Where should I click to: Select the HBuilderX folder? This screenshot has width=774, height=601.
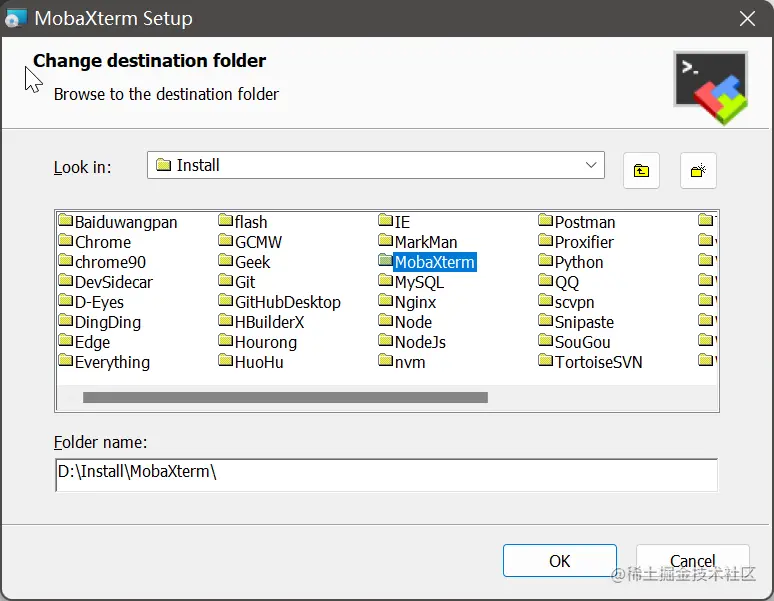coord(262,322)
